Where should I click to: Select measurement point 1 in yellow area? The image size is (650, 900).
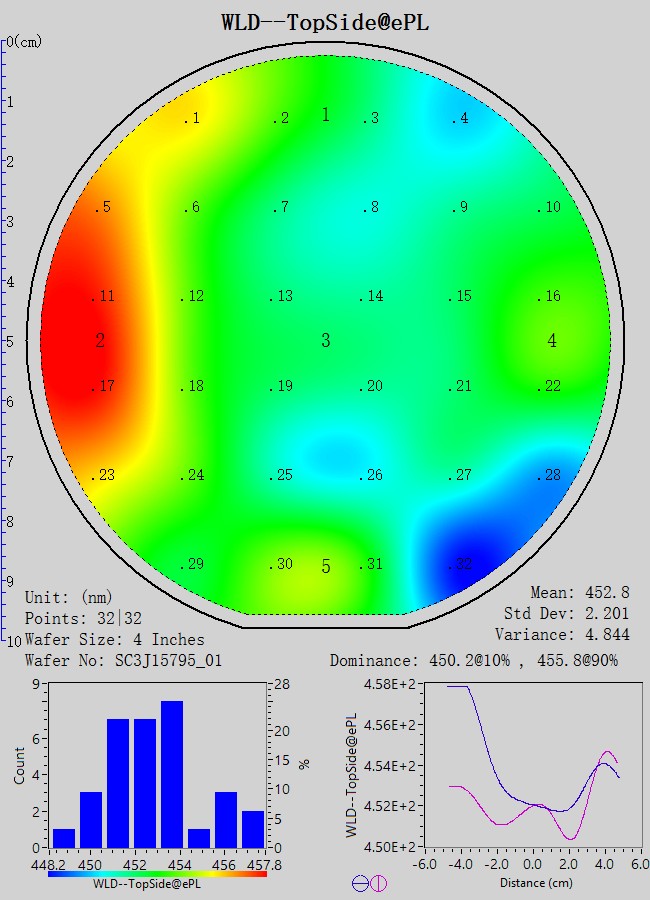tap(191, 119)
